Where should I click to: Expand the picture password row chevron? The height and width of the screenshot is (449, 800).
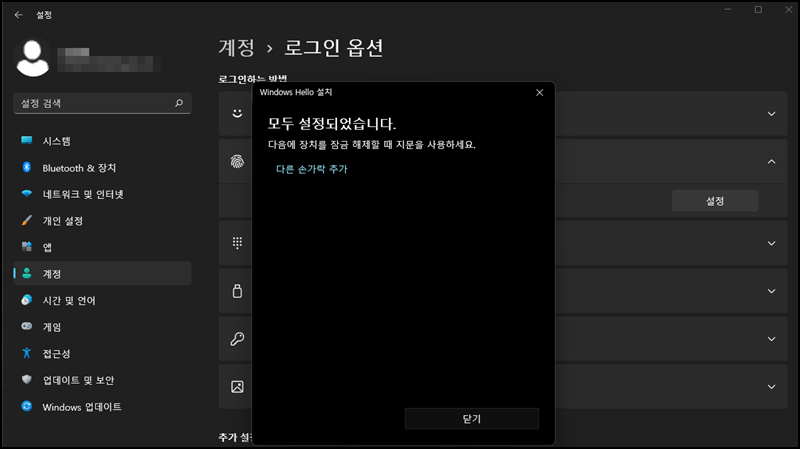click(x=771, y=387)
